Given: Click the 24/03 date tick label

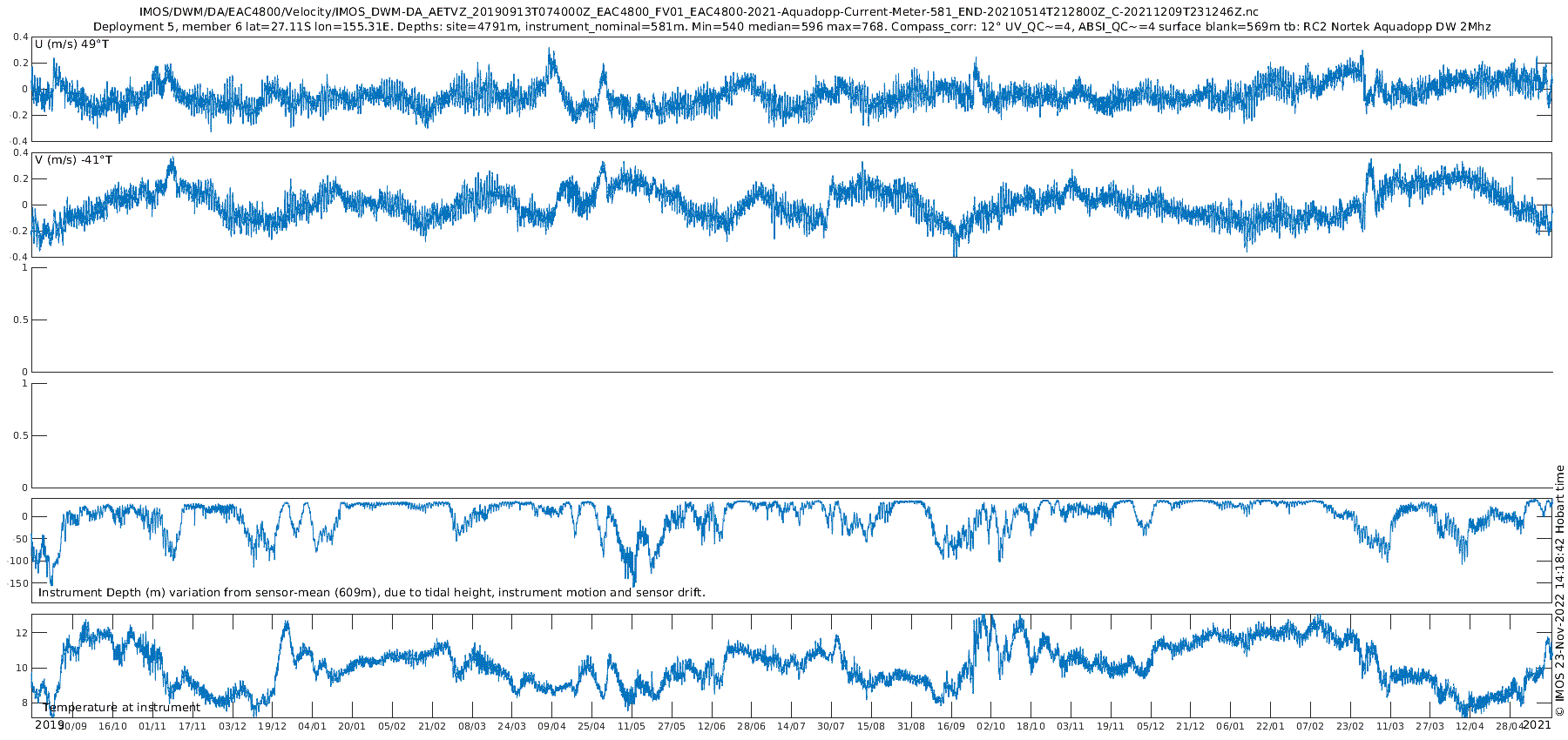Looking at the screenshot, I should [x=512, y=726].
